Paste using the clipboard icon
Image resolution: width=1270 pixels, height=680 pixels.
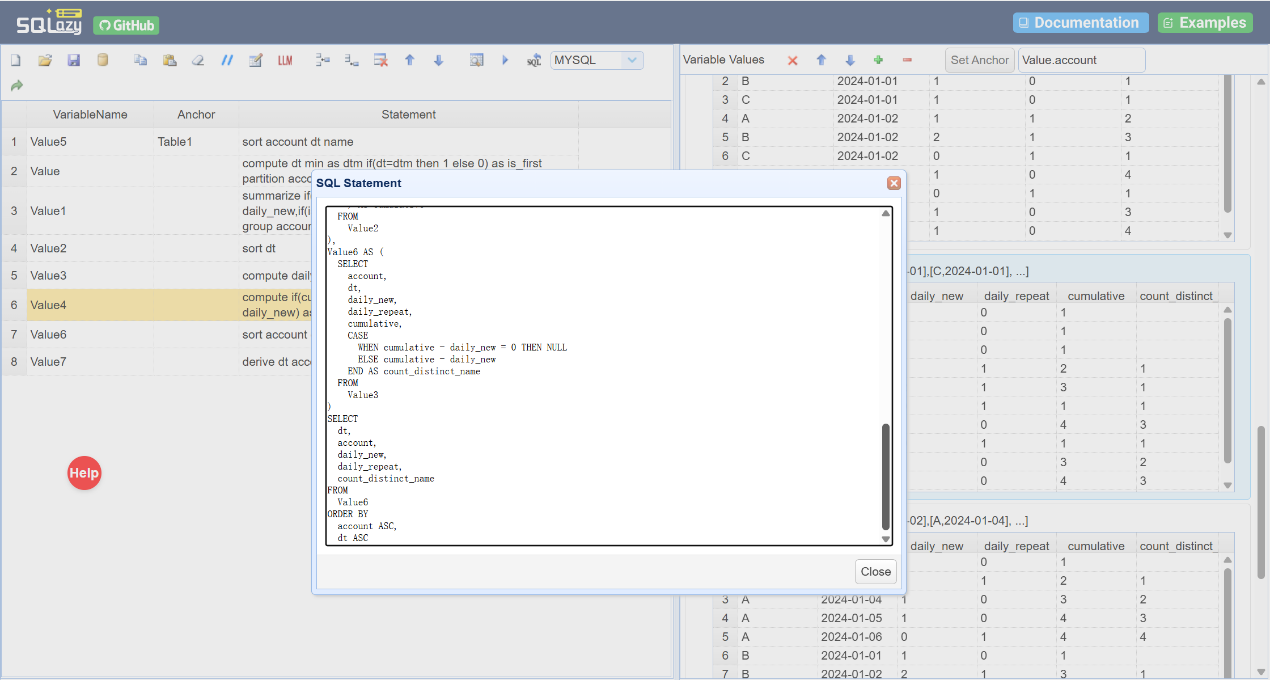169,60
